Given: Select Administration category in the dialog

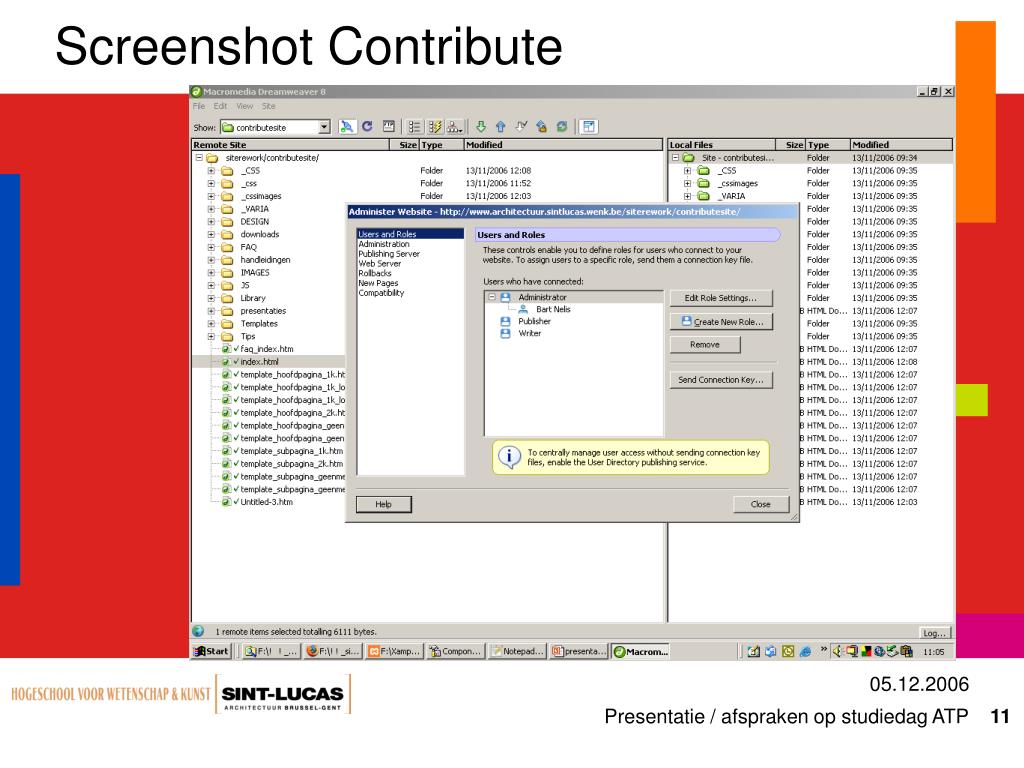Looking at the screenshot, I should point(384,244).
